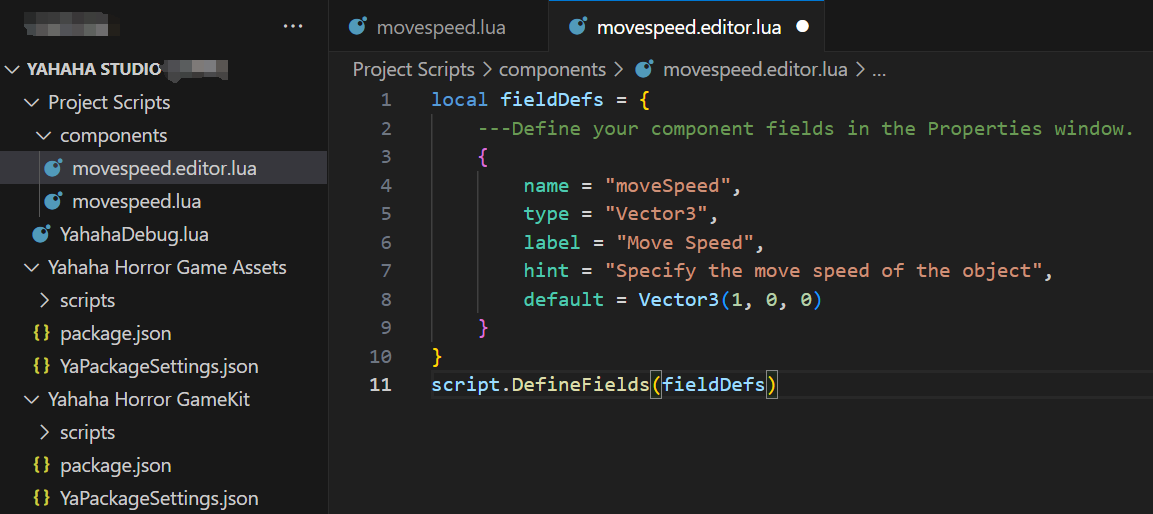Click the unsaved dot on movespeed.editor.lua tab
Screen dimensions: 1153x514
pyautogui.click(x=802, y=27)
